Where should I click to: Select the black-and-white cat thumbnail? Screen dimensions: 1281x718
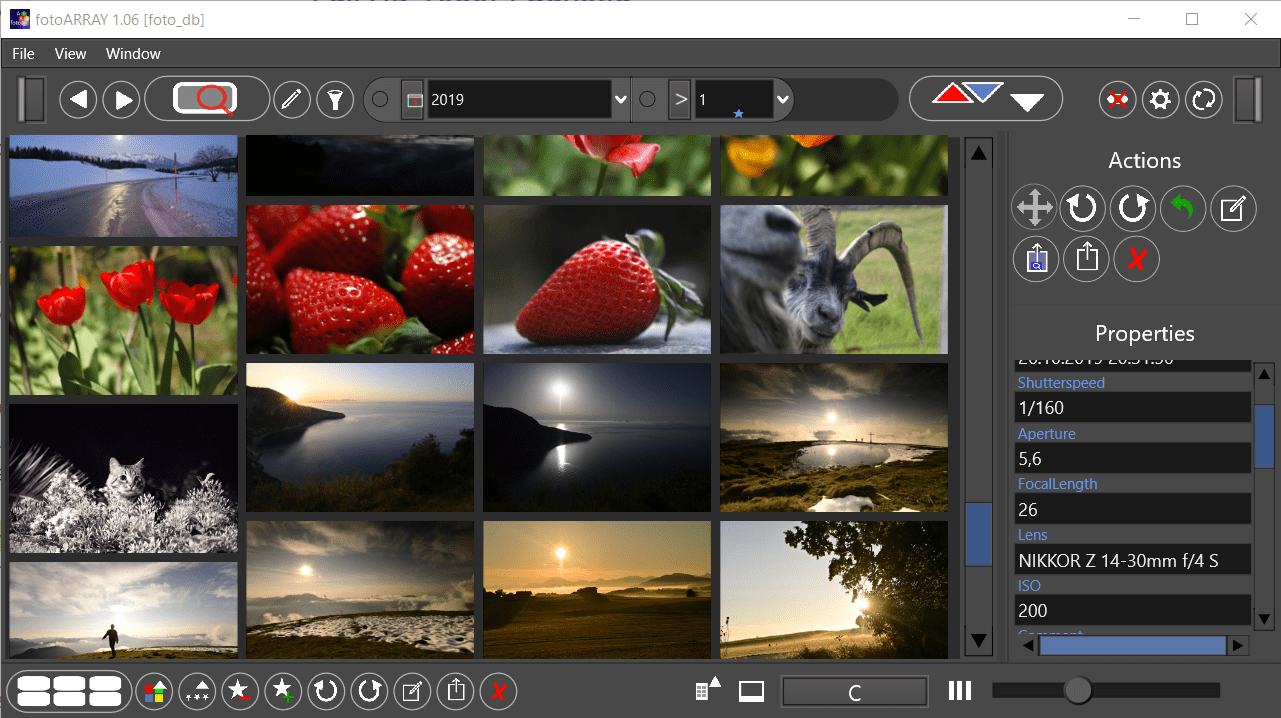[x=124, y=478]
